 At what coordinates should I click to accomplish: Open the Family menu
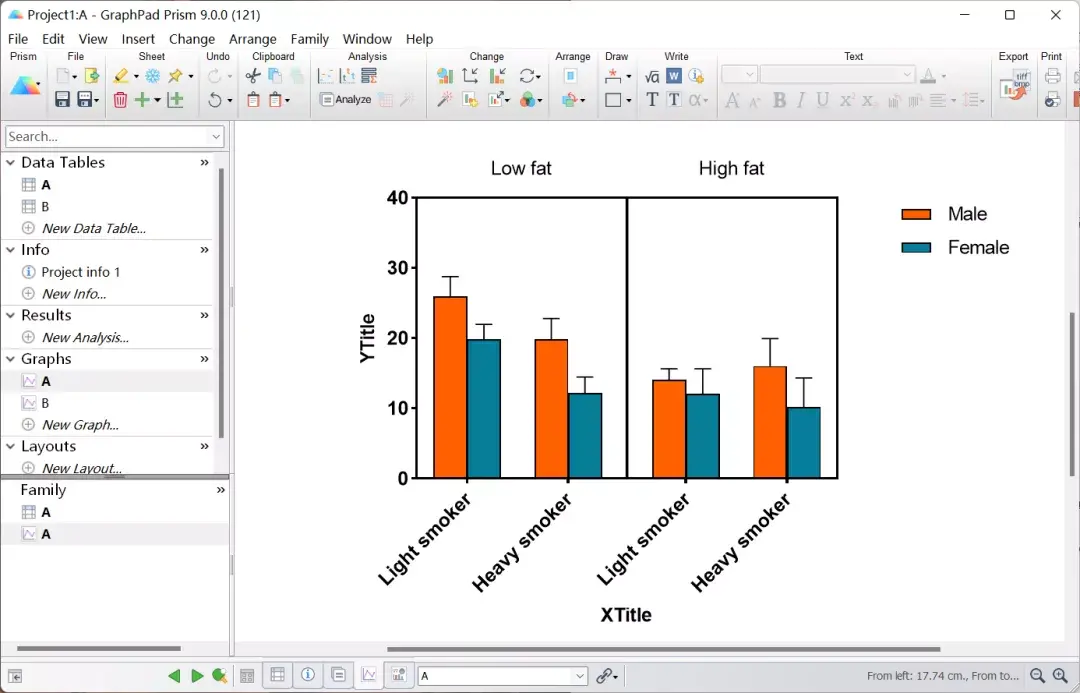point(309,39)
